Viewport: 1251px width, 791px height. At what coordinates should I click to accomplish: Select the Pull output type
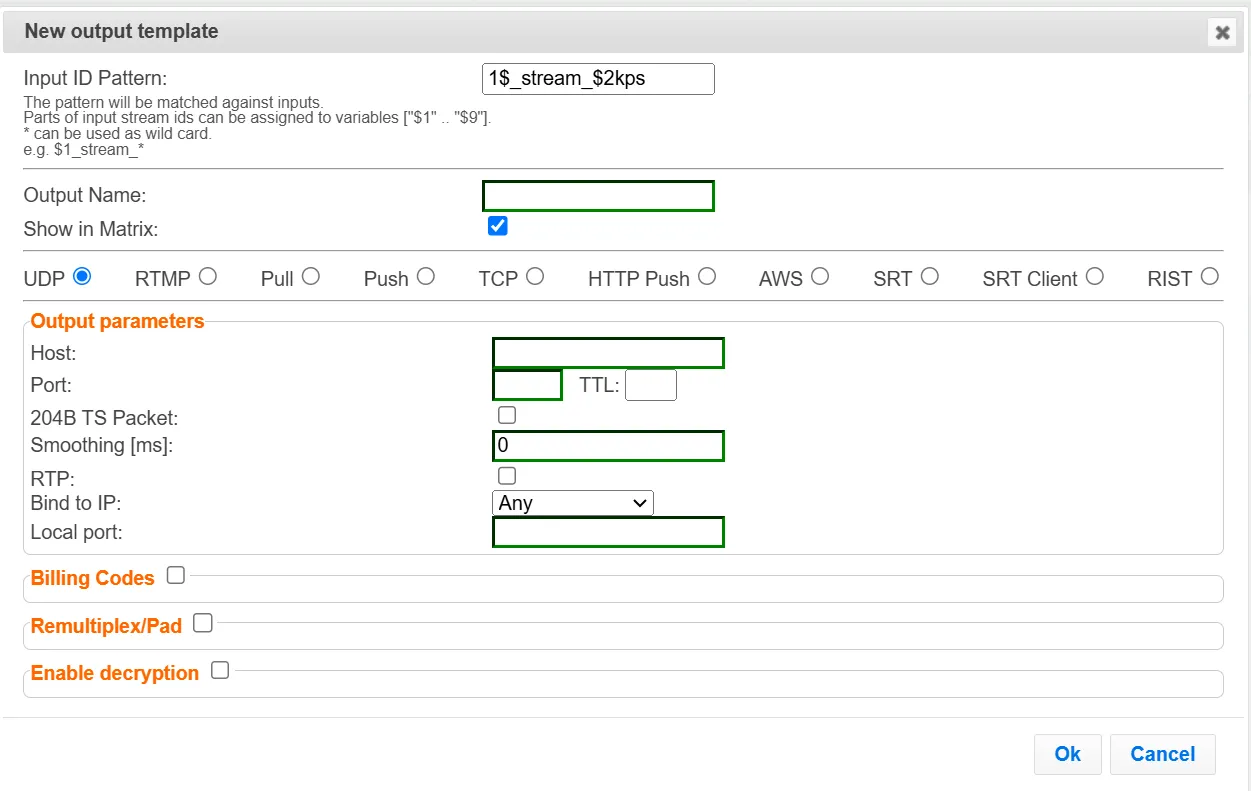pyautogui.click(x=311, y=276)
